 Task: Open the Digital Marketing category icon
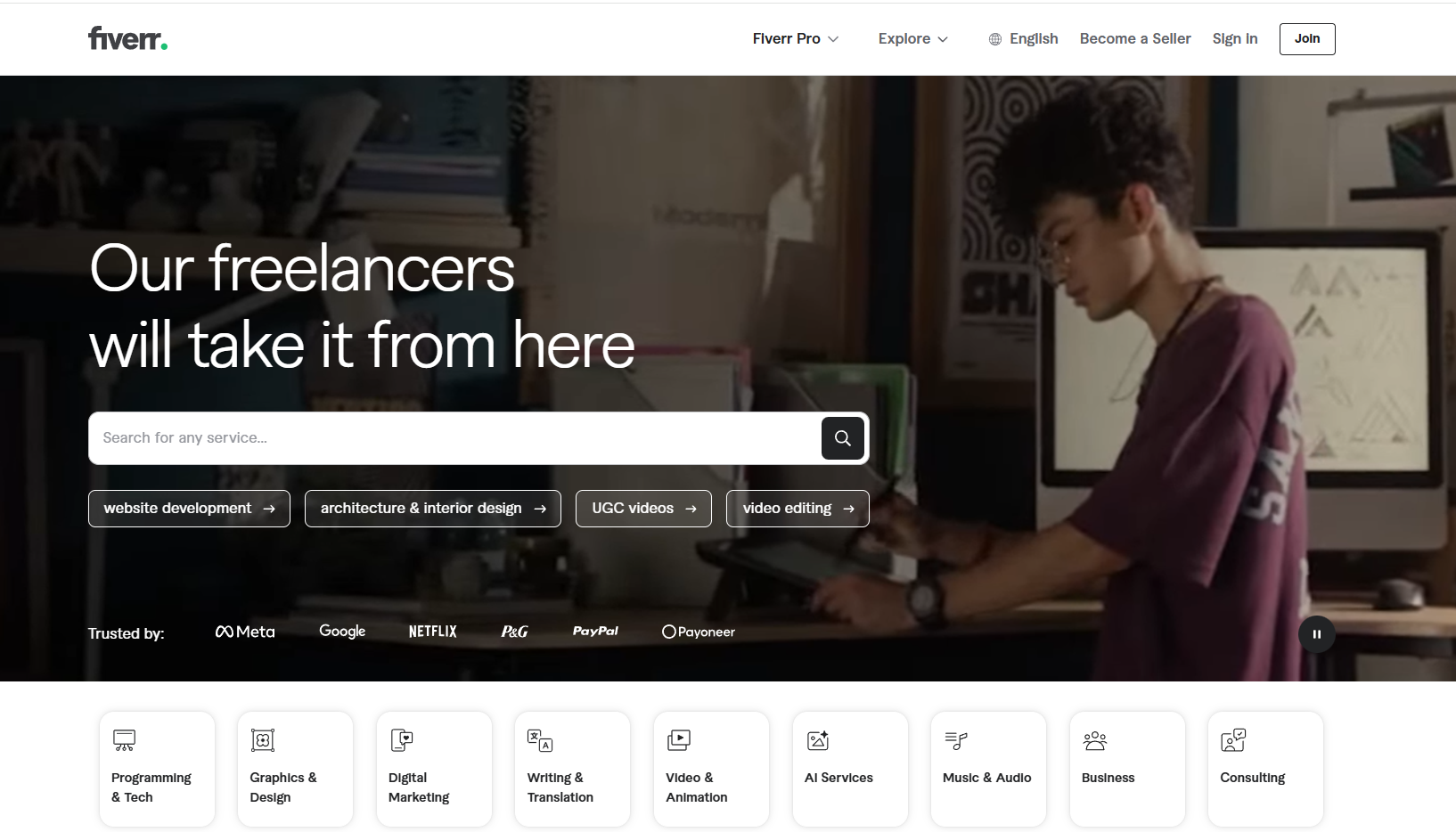pyautogui.click(x=402, y=740)
